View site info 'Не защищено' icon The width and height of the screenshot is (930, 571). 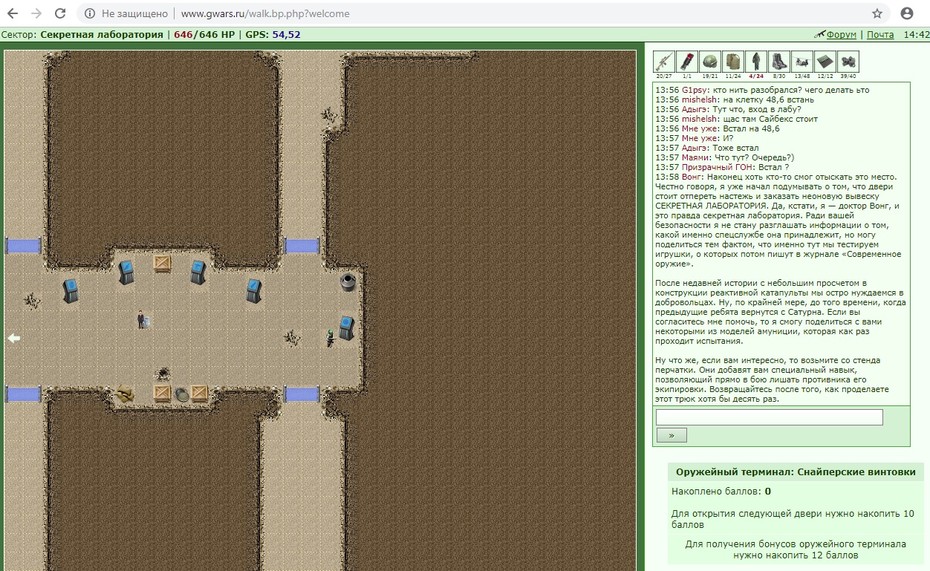click(x=90, y=13)
